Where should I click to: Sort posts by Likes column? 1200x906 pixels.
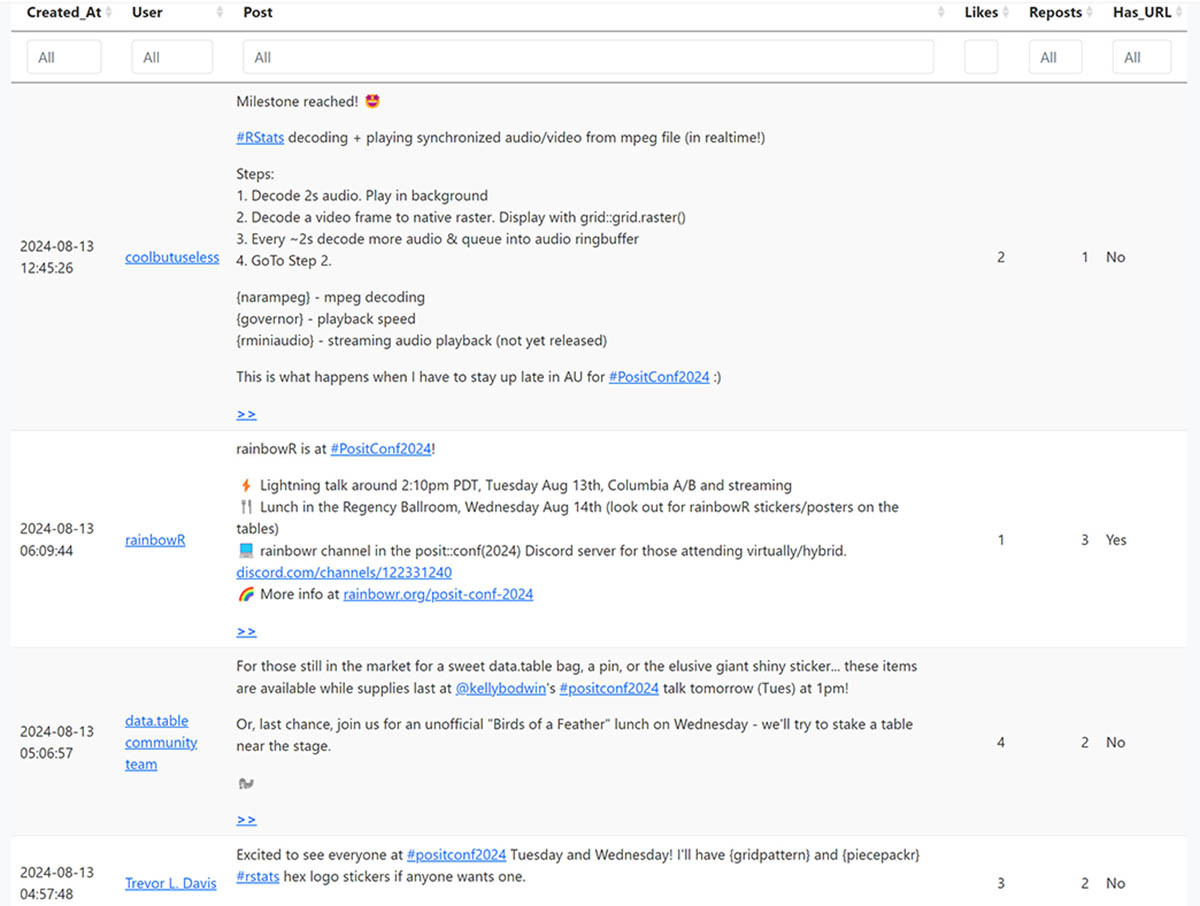[981, 13]
